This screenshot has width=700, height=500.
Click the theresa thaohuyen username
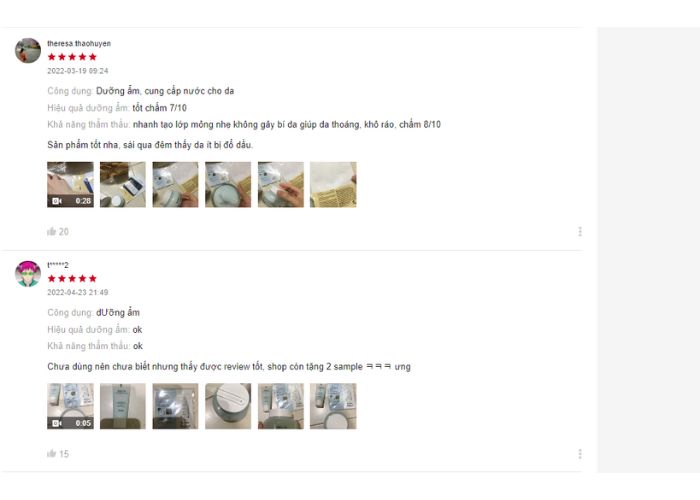[79, 43]
